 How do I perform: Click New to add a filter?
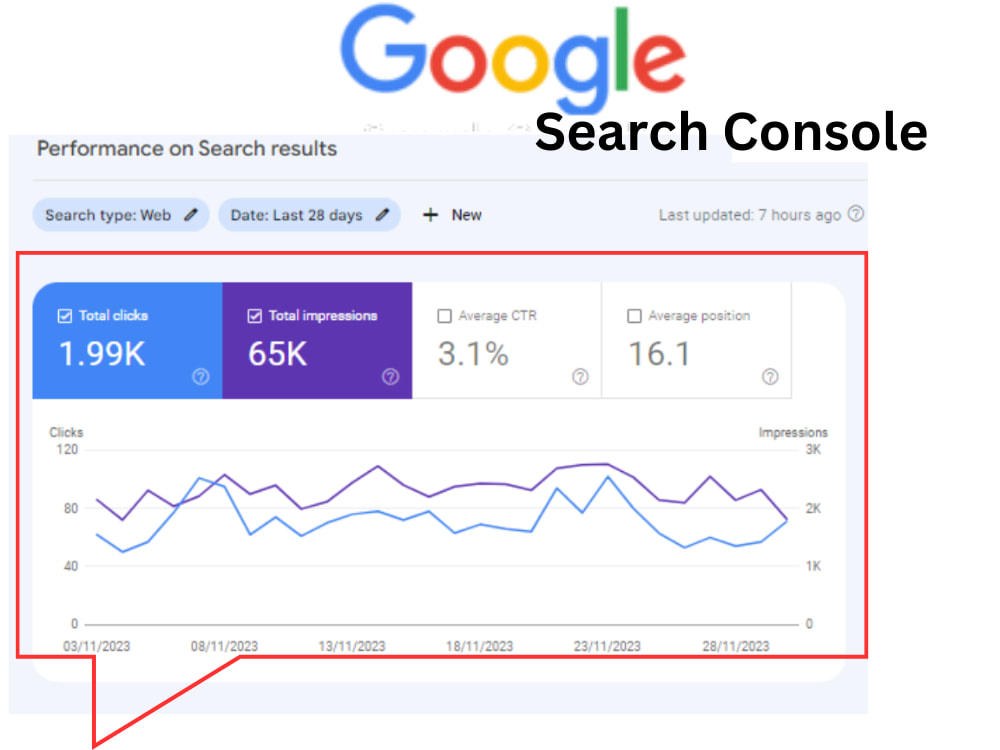point(466,214)
